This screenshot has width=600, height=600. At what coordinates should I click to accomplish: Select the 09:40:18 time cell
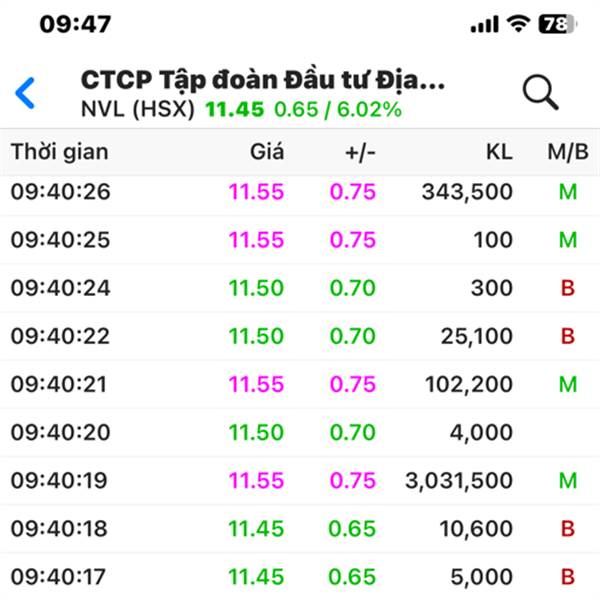pos(59,529)
